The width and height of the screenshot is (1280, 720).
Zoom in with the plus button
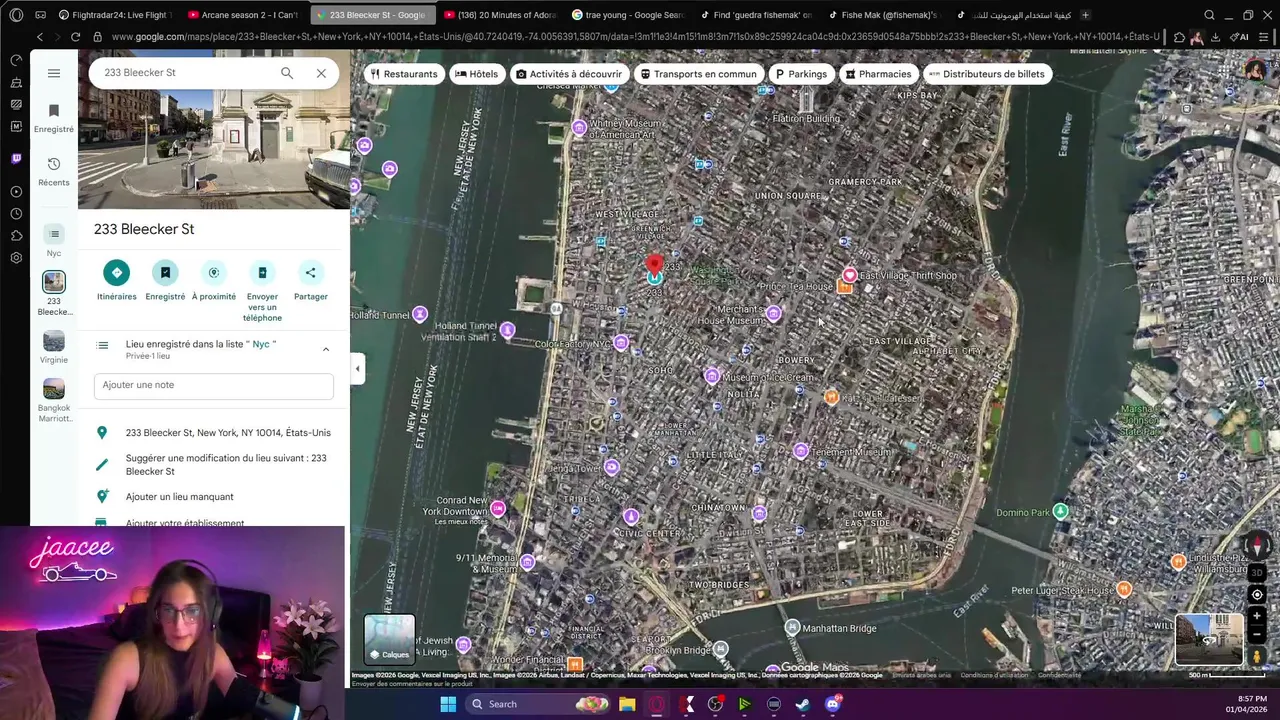point(1257,616)
